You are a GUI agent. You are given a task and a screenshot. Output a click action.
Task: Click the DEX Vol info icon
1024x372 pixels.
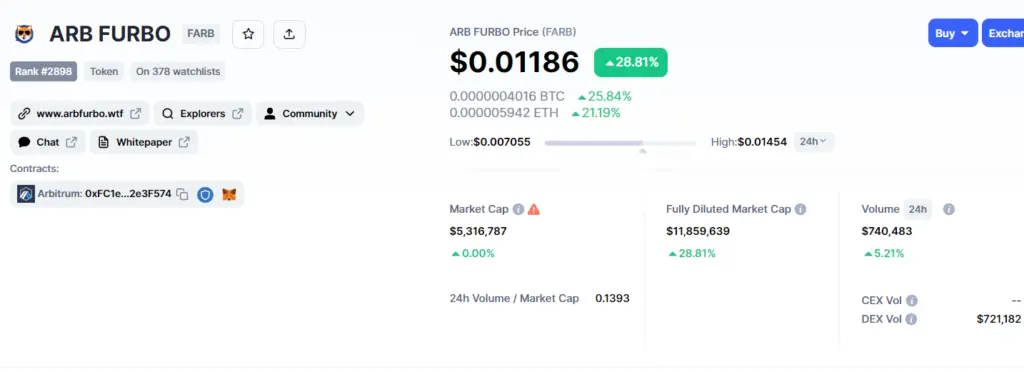(910, 319)
